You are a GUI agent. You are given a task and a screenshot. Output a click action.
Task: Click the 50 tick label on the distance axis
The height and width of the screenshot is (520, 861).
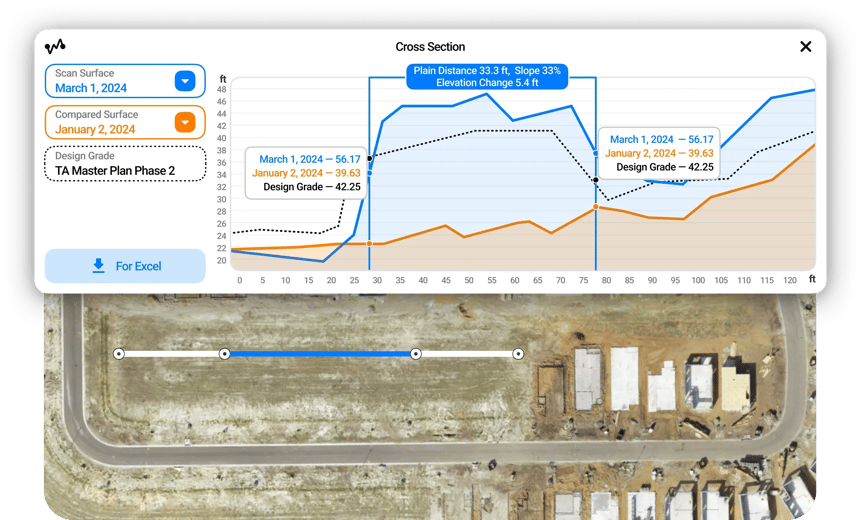coord(468,280)
